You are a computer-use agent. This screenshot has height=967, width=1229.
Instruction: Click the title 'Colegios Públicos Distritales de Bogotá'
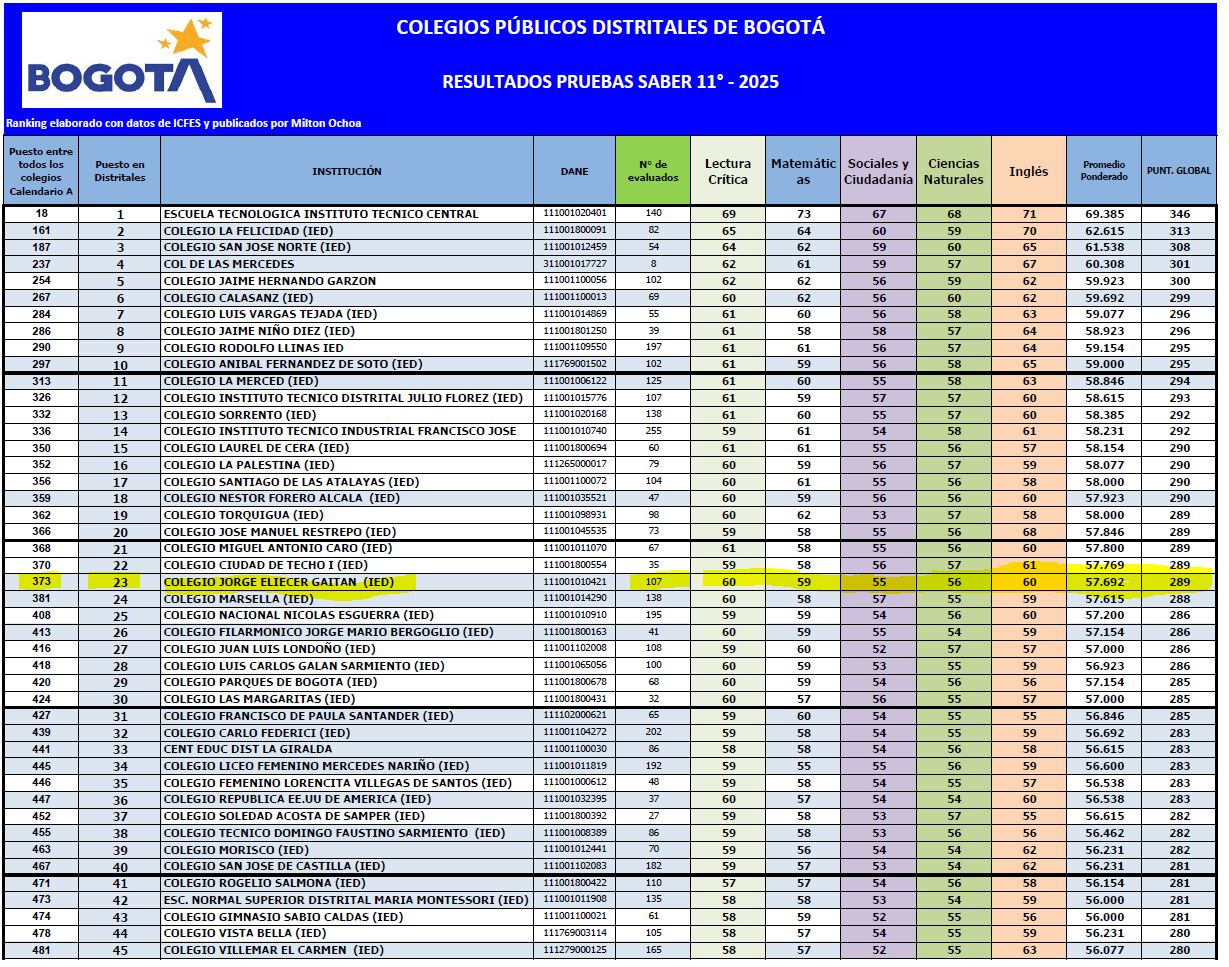[x=610, y=28]
